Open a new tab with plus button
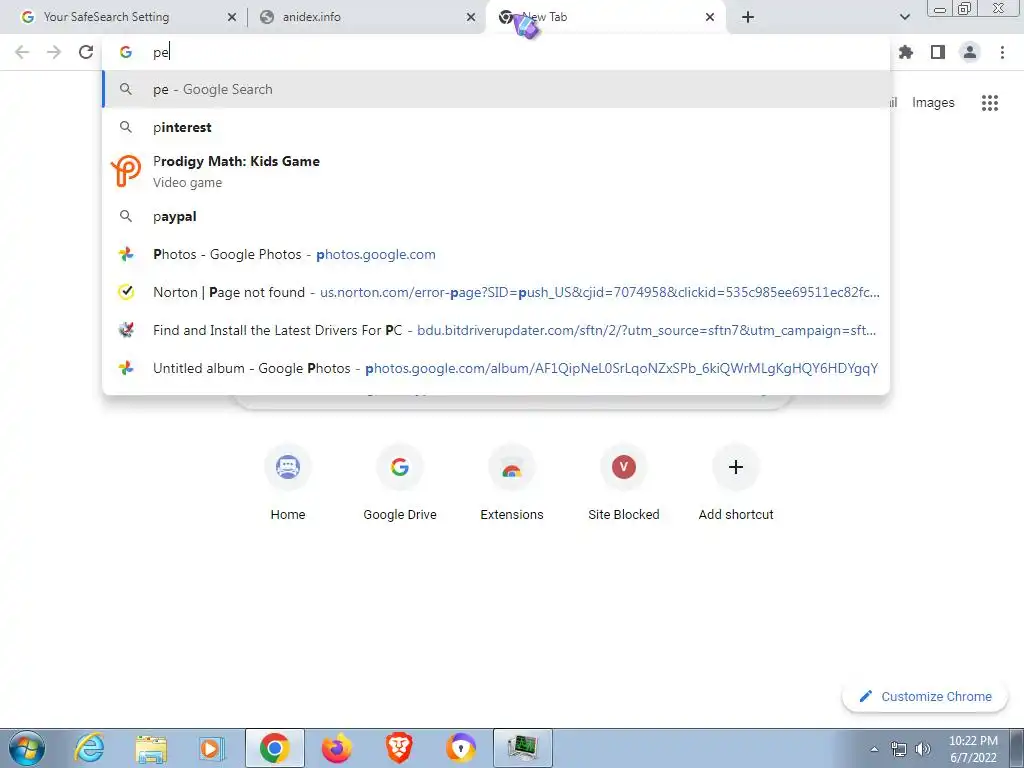Image resolution: width=1024 pixels, height=768 pixels. tap(748, 17)
